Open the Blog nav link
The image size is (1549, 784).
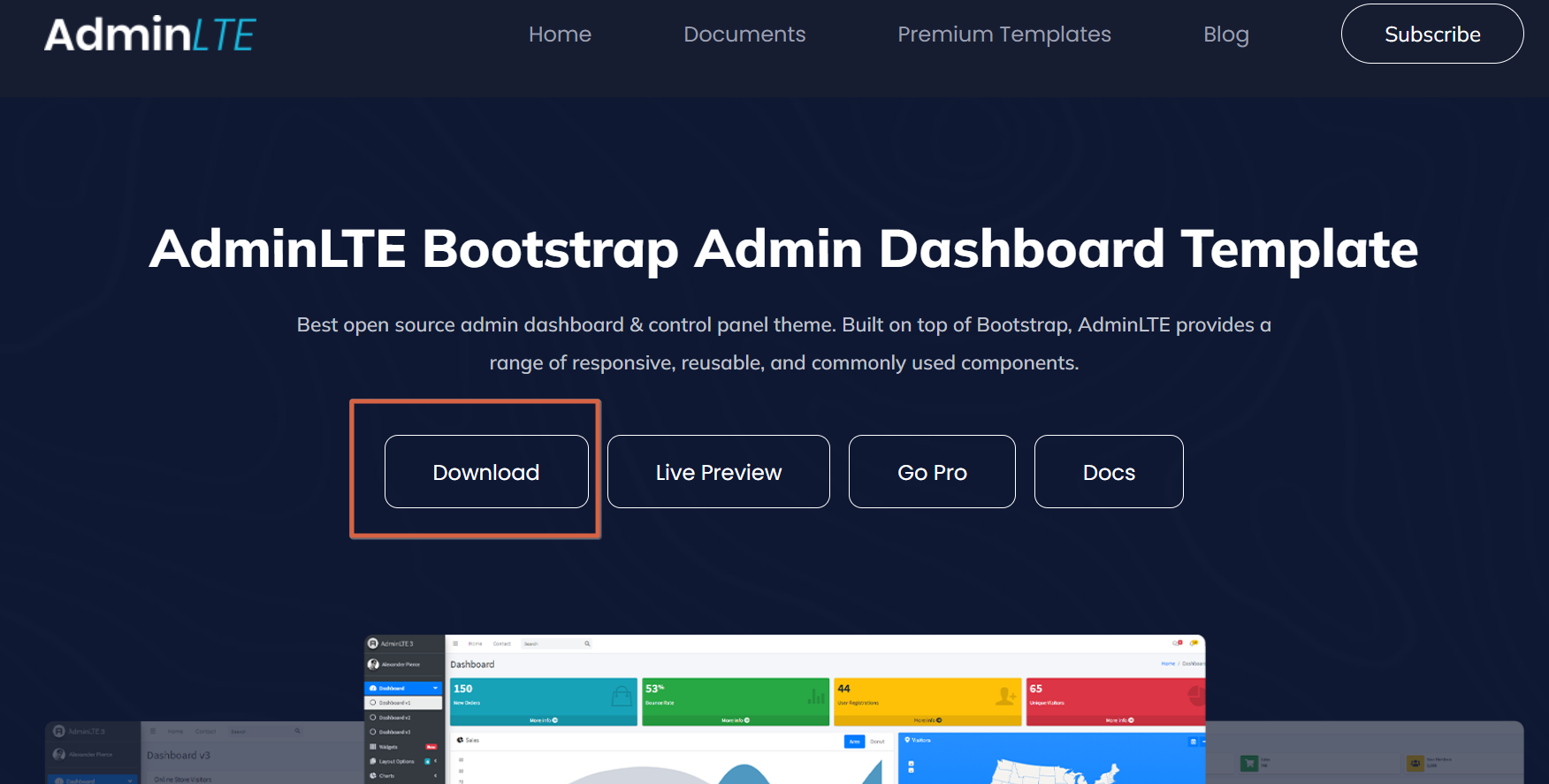(1226, 34)
